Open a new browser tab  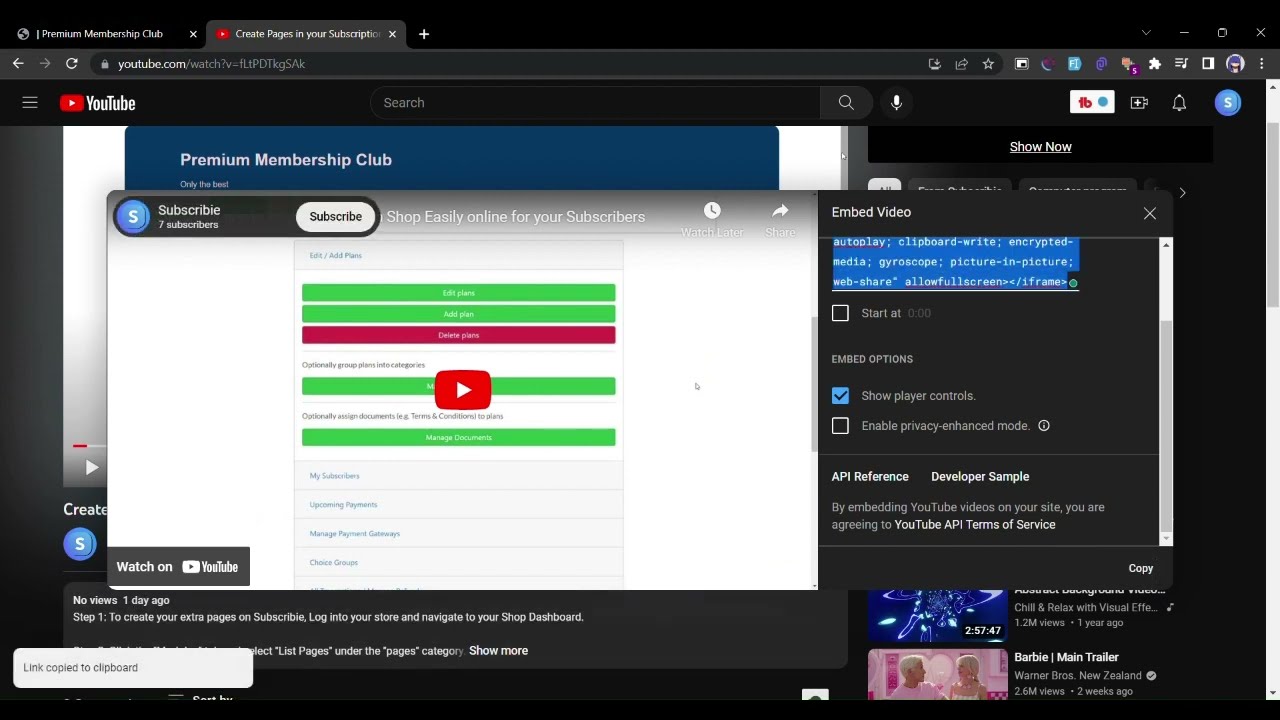click(x=424, y=34)
